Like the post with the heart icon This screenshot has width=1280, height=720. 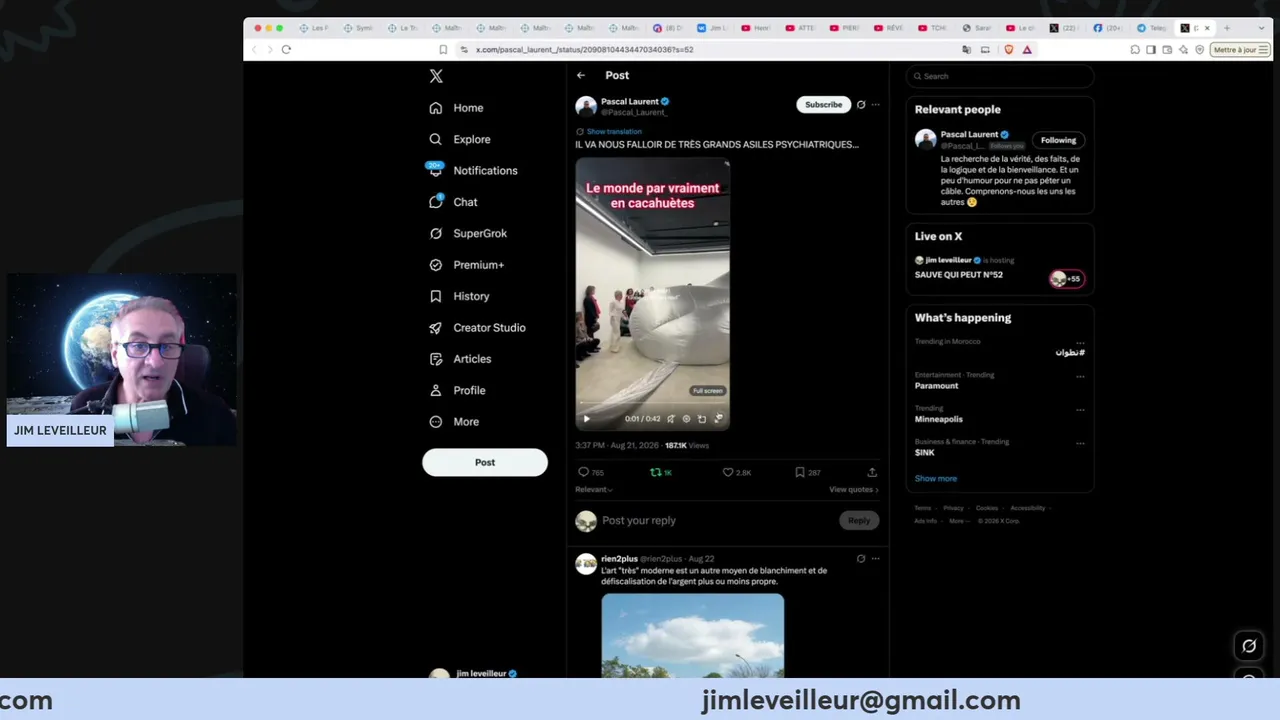click(x=728, y=472)
